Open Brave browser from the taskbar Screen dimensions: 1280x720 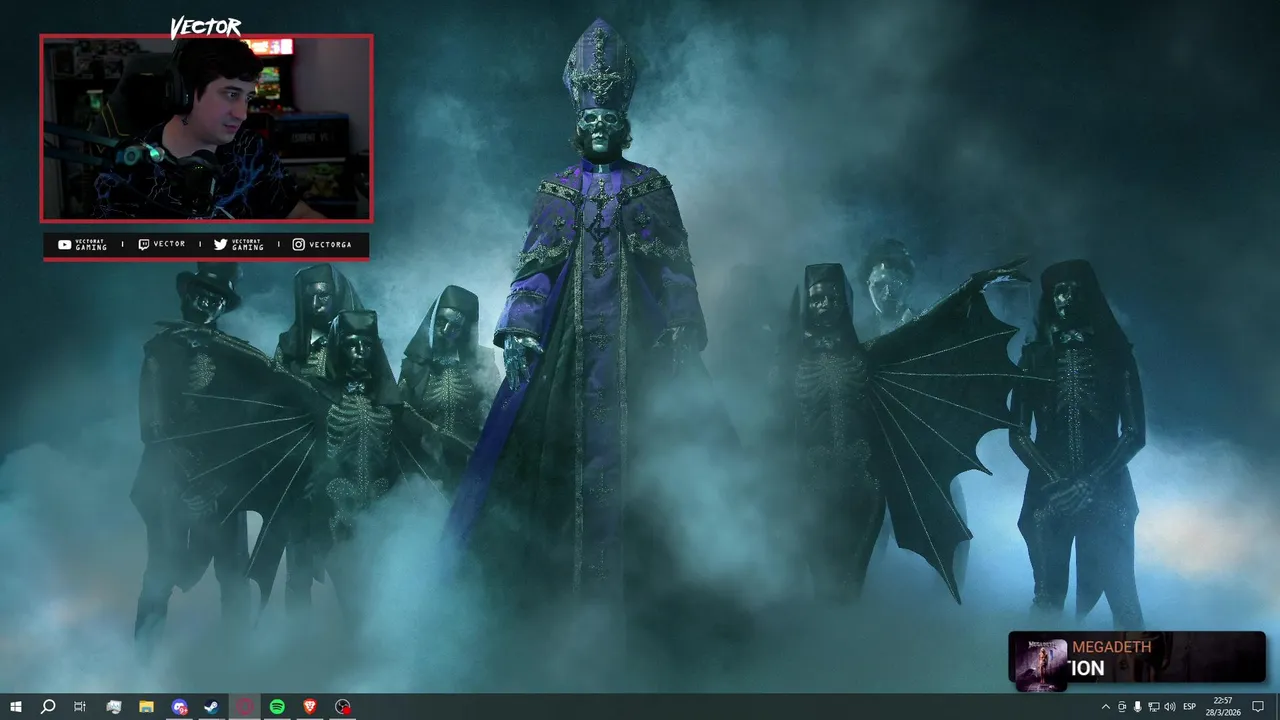tap(310, 707)
